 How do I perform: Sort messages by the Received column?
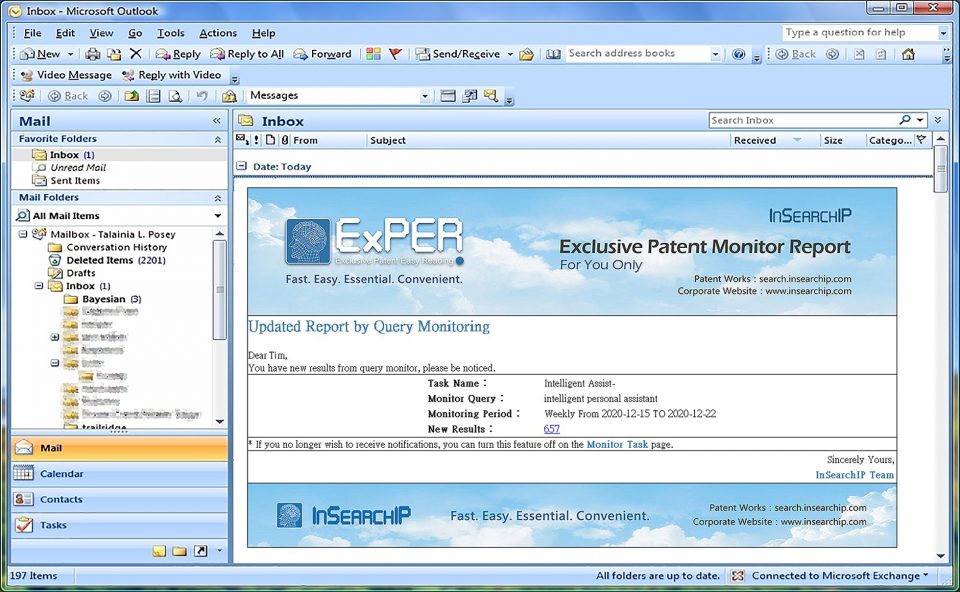click(775, 140)
